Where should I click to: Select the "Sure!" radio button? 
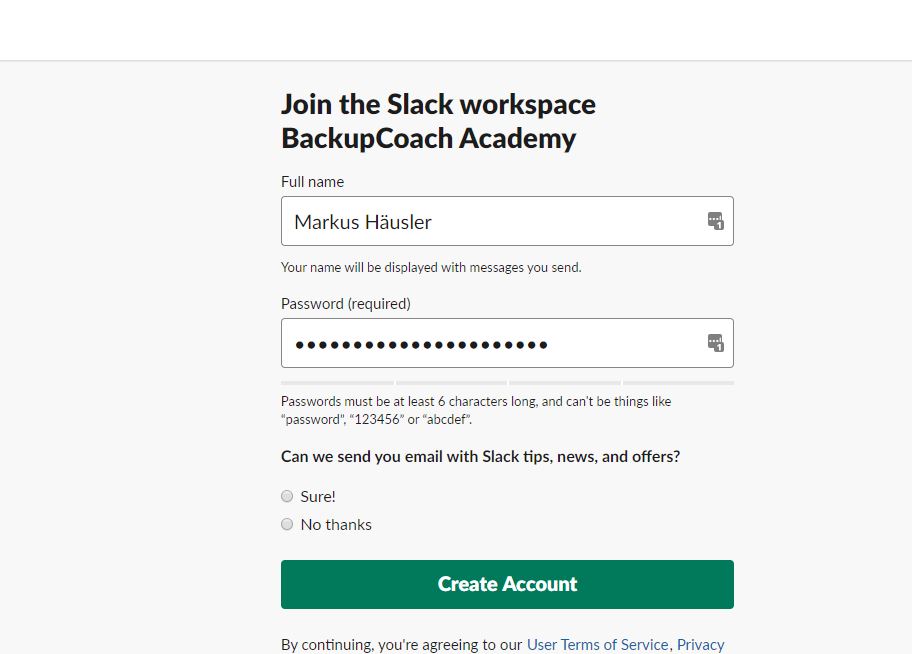(x=287, y=496)
